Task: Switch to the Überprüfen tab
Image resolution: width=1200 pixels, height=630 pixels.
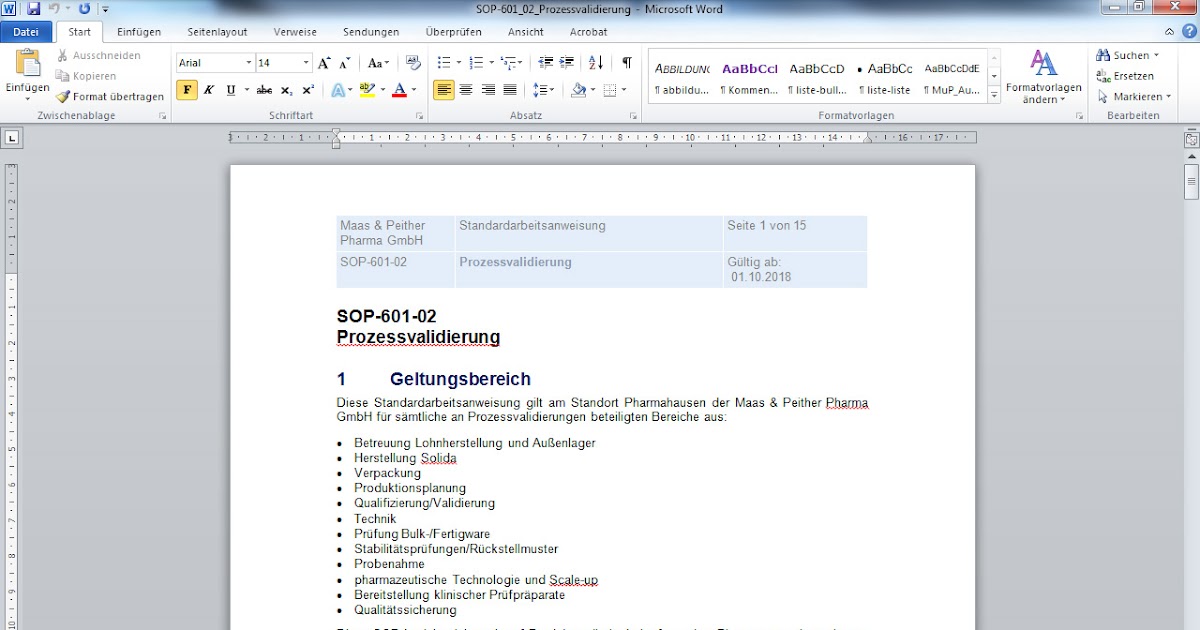Action: (453, 32)
